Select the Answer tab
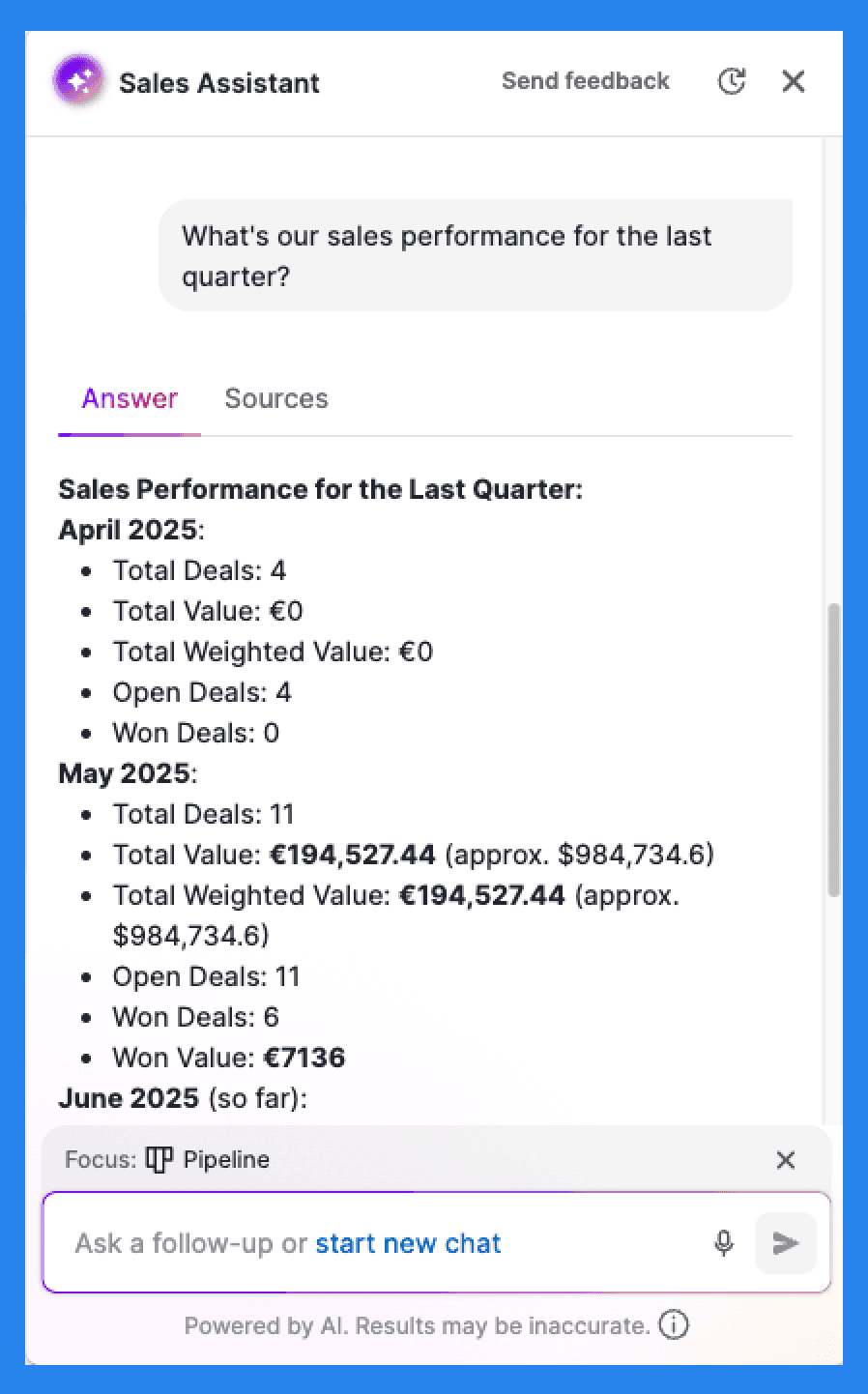868x1394 pixels. tap(130, 398)
